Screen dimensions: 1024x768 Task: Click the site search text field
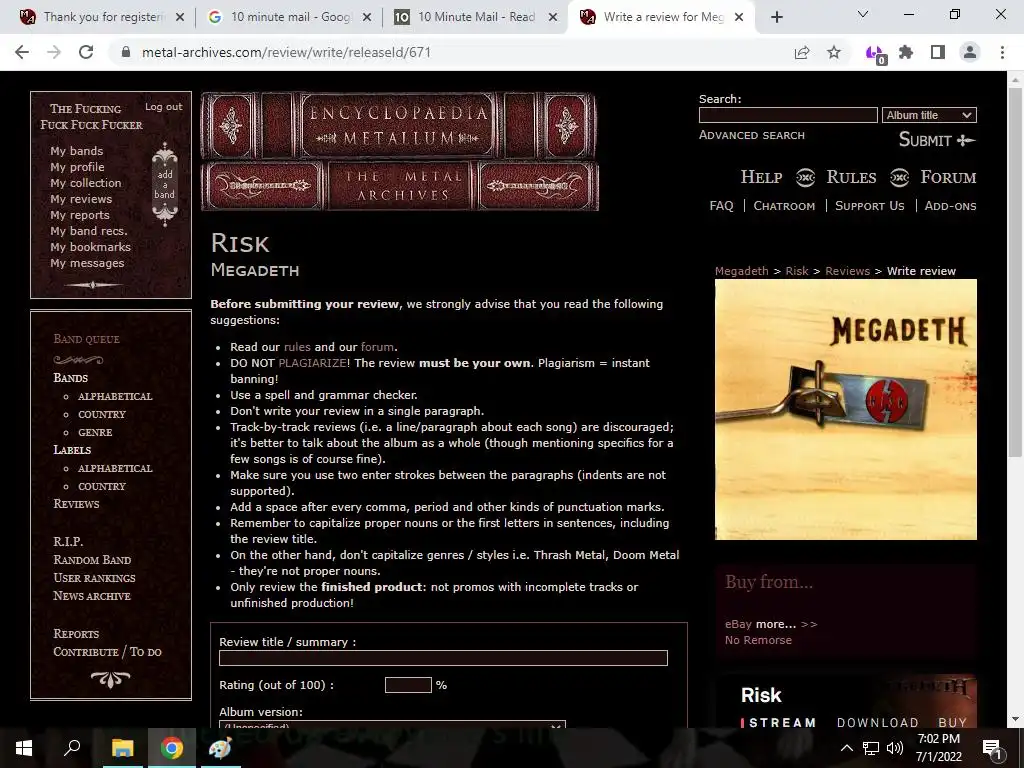click(788, 115)
